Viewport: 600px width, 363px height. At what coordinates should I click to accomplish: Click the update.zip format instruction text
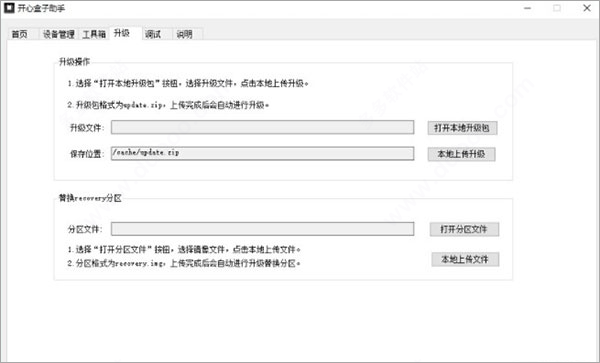(x=168, y=105)
